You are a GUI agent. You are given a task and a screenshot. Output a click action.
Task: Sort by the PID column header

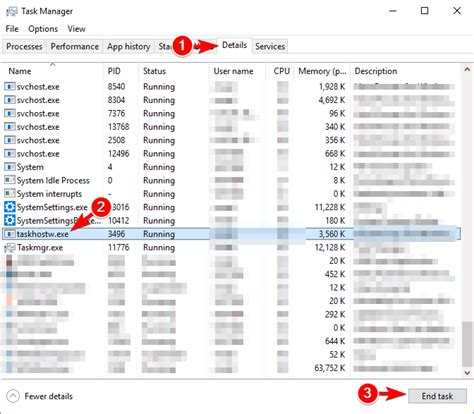pyautogui.click(x=121, y=71)
